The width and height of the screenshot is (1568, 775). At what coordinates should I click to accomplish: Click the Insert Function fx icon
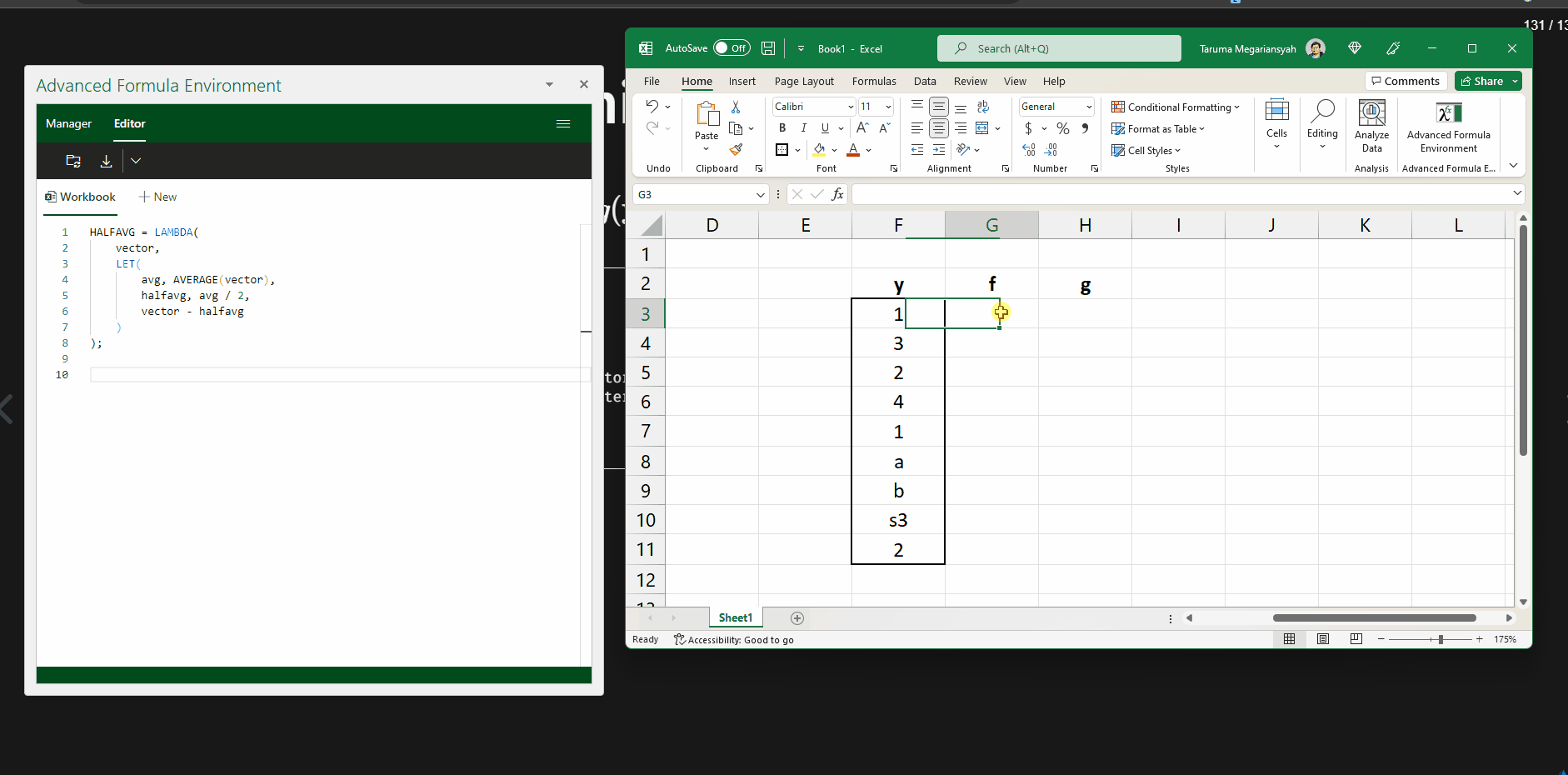[x=837, y=194]
